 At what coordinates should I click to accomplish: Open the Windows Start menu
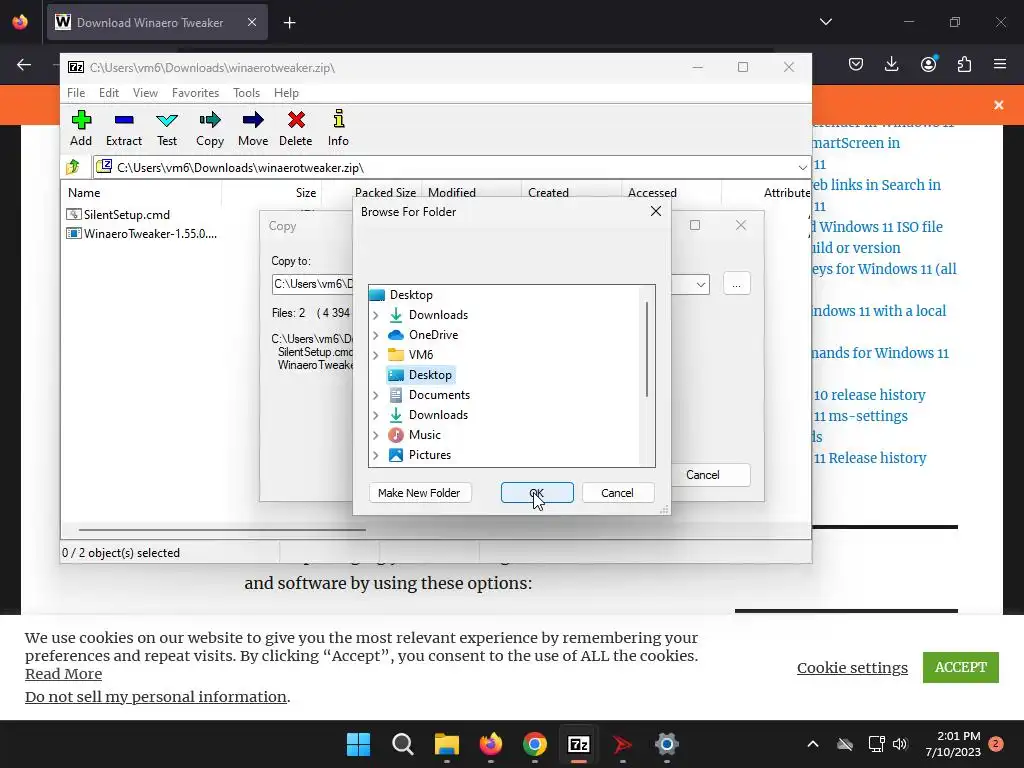359,744
